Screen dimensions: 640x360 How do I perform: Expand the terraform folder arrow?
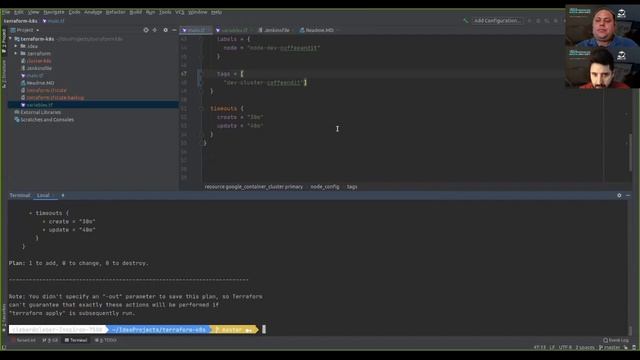[x=16, y=53]
